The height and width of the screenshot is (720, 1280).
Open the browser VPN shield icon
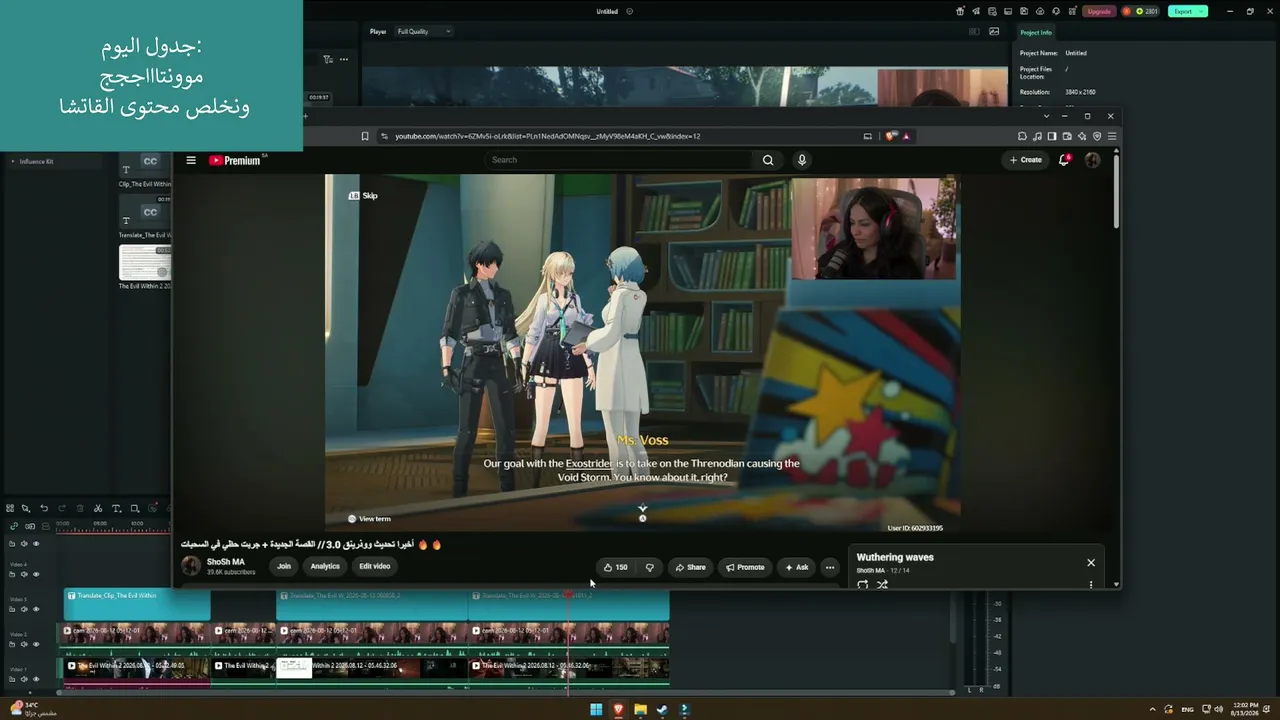(x=1097, y=136)
